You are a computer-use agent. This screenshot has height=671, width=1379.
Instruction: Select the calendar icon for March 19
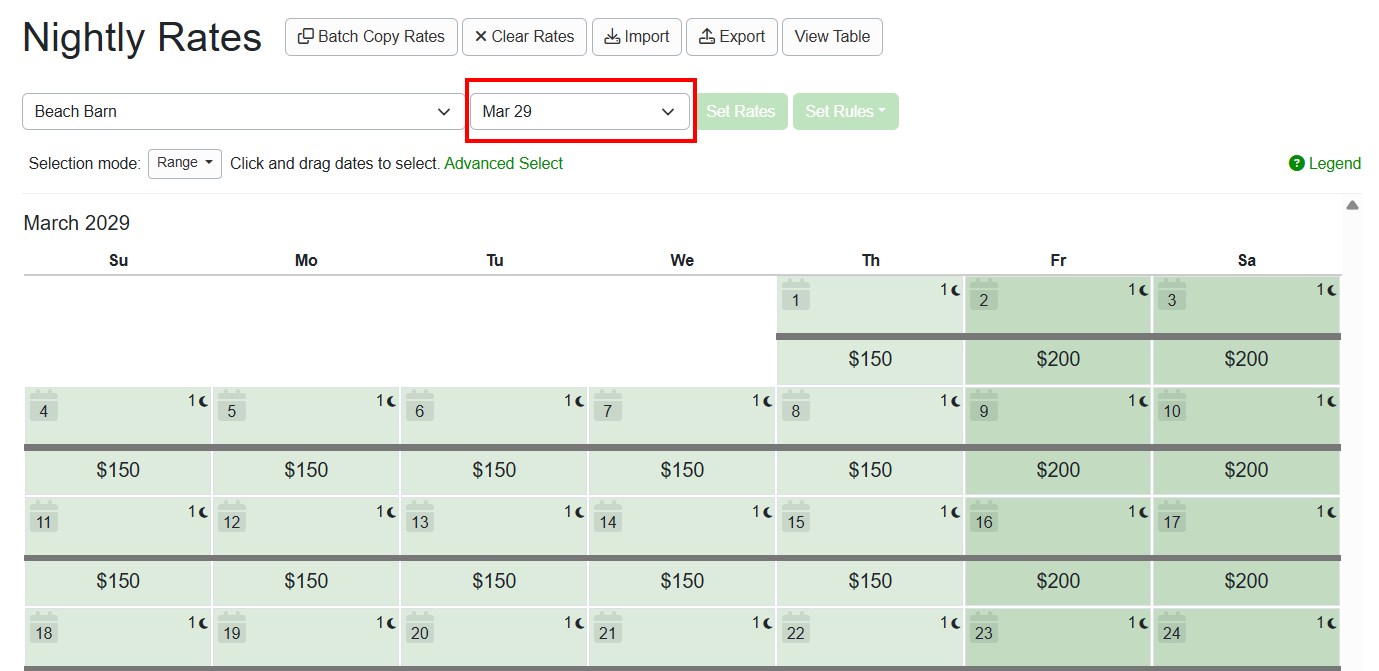(x=232, y=629)
